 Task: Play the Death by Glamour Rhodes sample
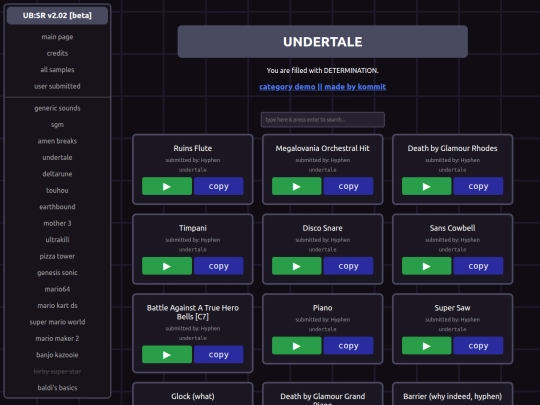pos(426,186)
